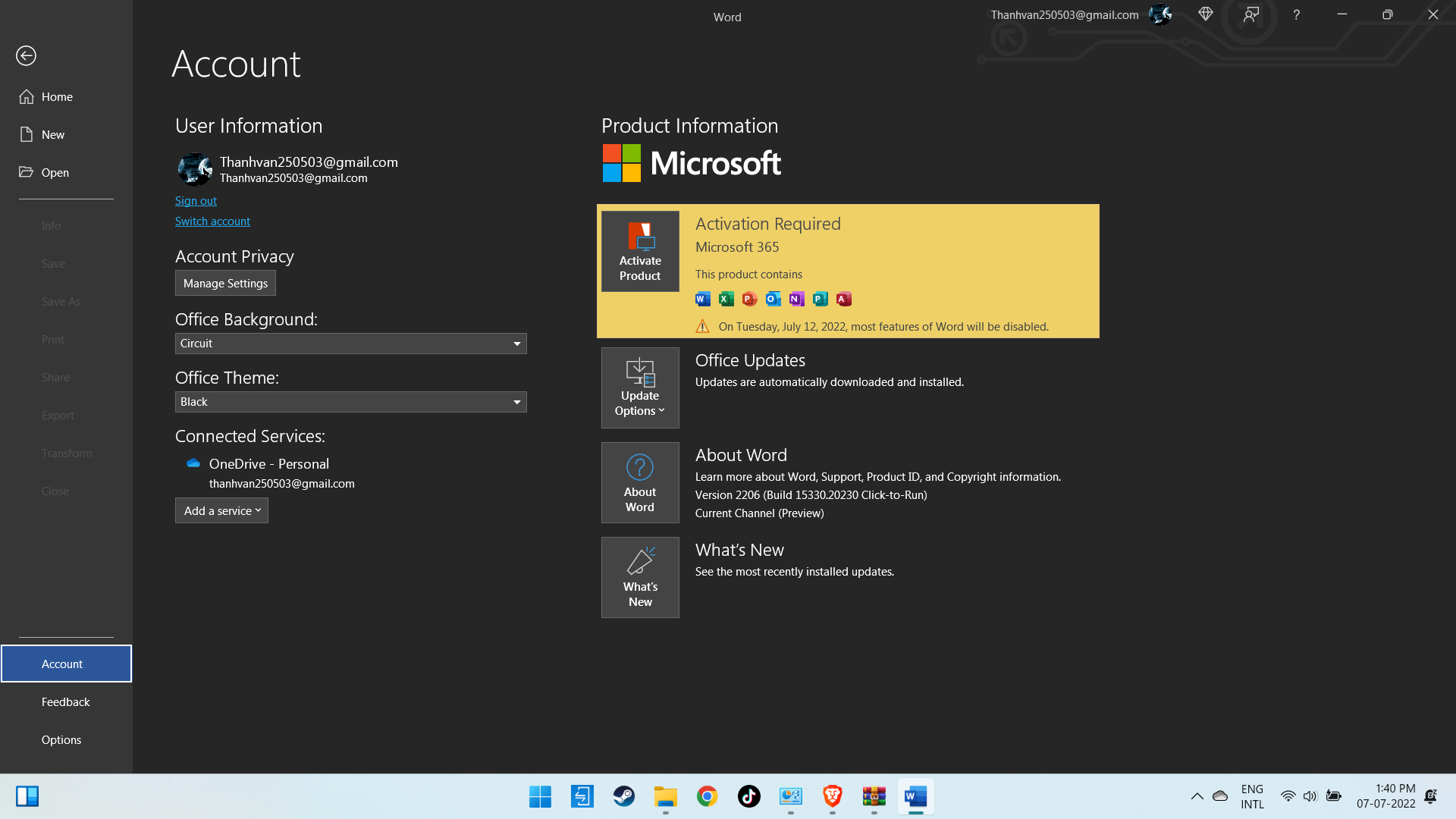The image size is (1456, 819).
Task: Open Windows Start menu on taskbar
Action: click(x=541, y=796)
